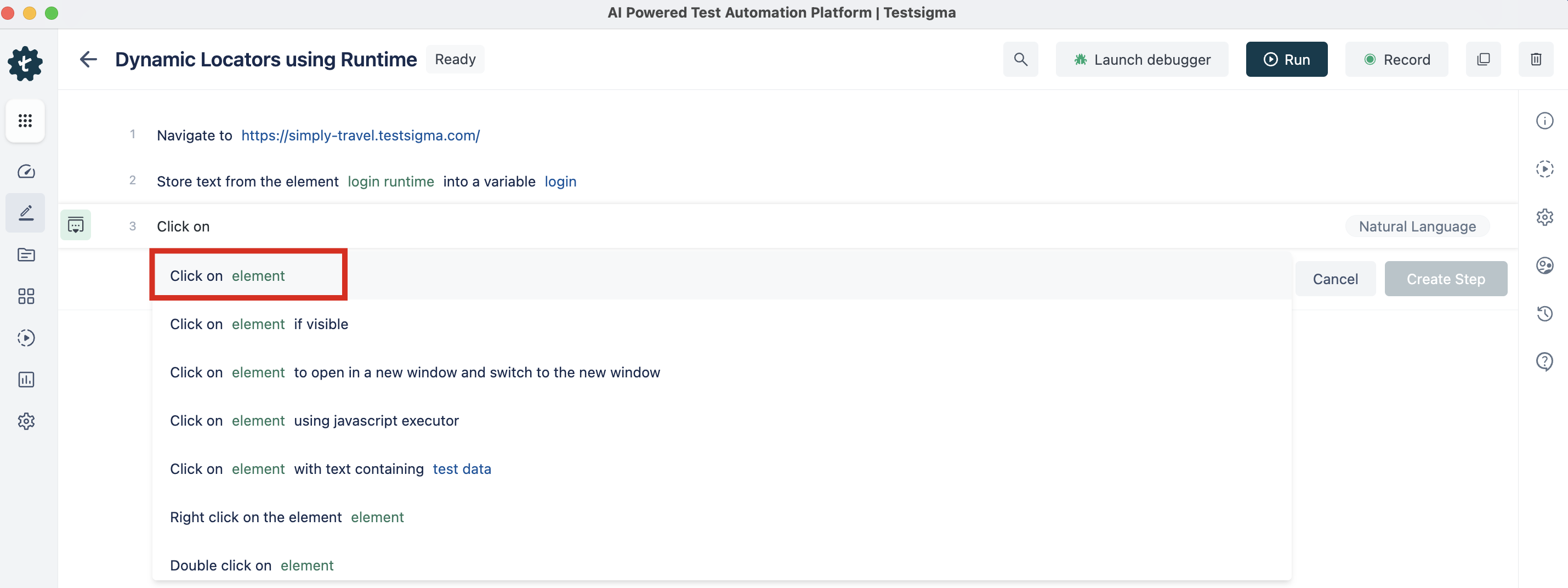Open the dashboard speedometer icon
Viewport: 1568px width, 588px height.
coord(26,172)
